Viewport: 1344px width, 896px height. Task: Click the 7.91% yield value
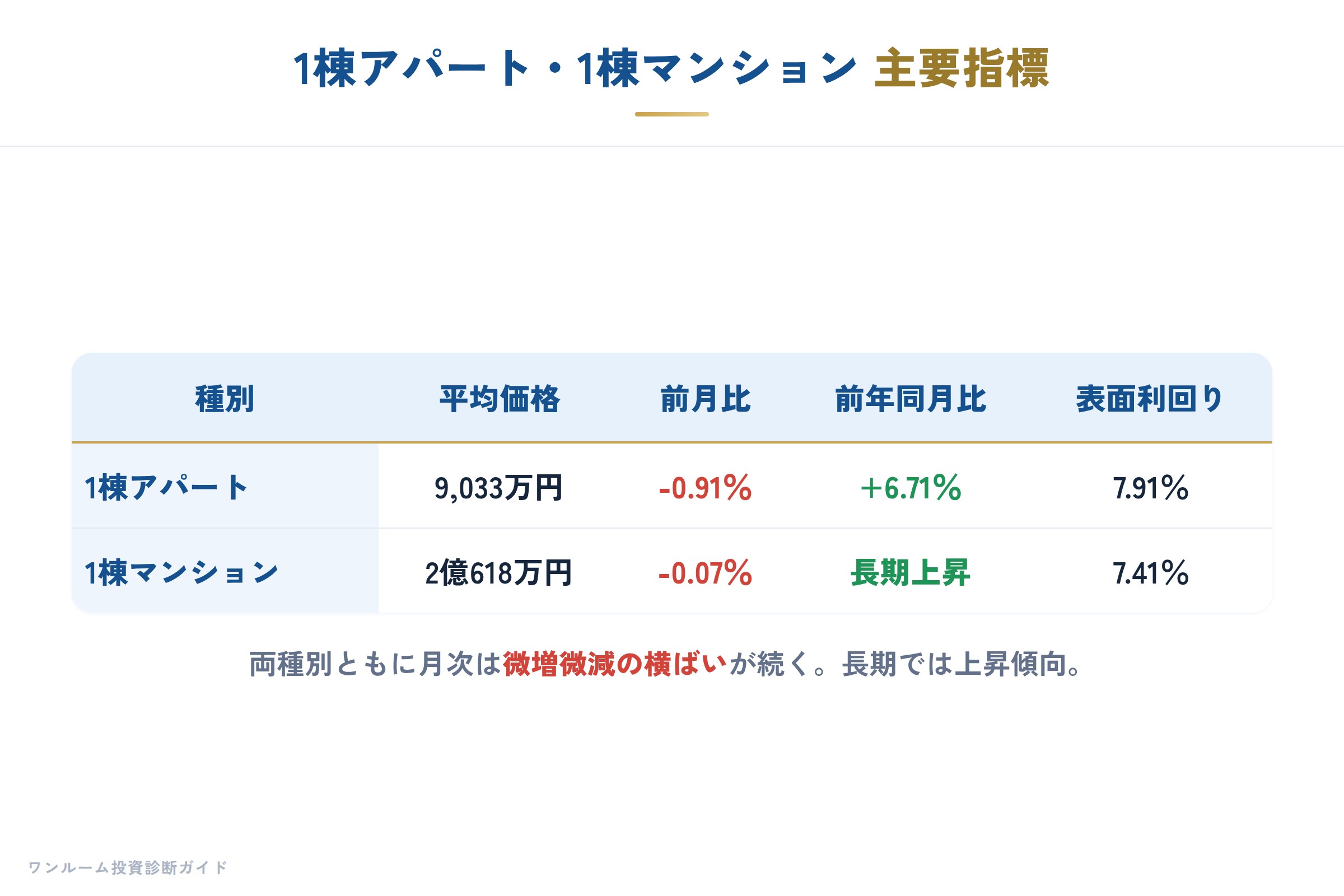pyautogui.click(x=1150, y=488)
